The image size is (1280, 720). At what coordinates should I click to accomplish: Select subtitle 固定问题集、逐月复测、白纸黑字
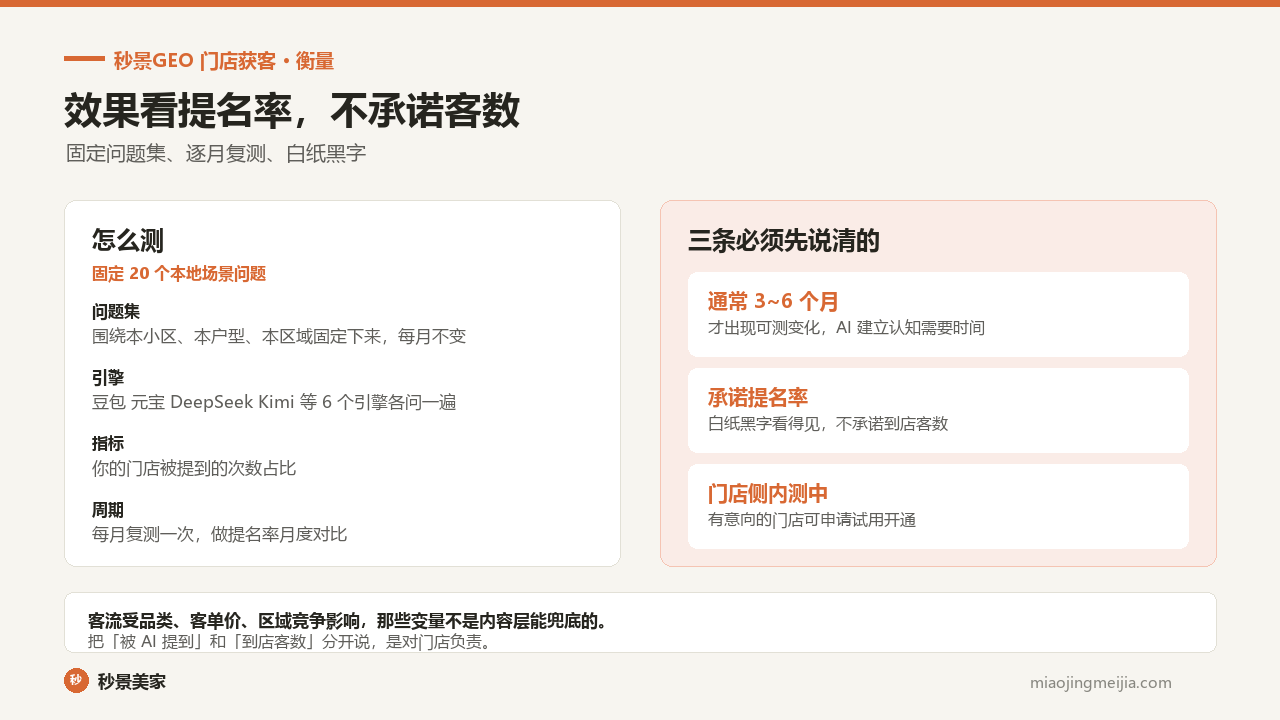click(x=216, y=154)
